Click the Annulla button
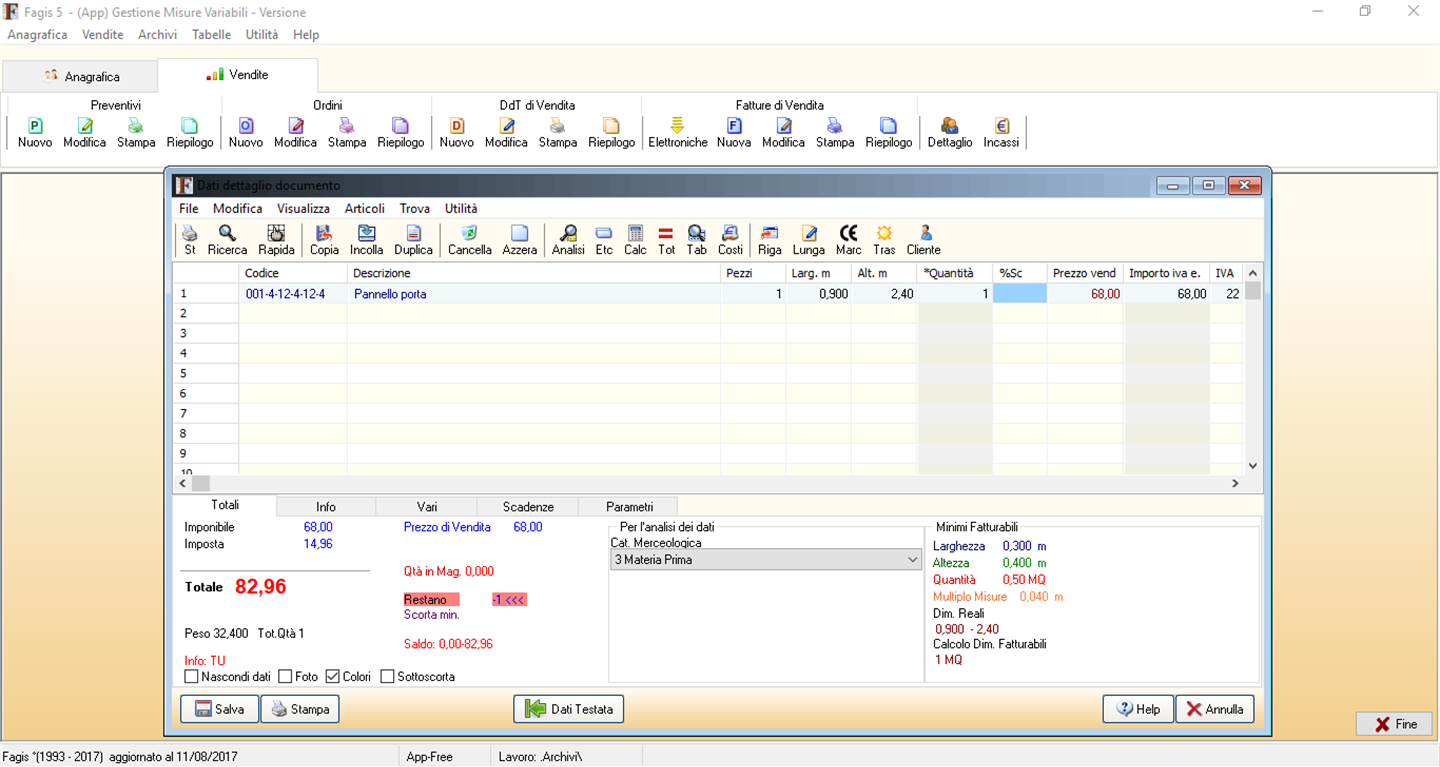The width and height of the screenshot is (1440, 767). tap(1215, 709)
